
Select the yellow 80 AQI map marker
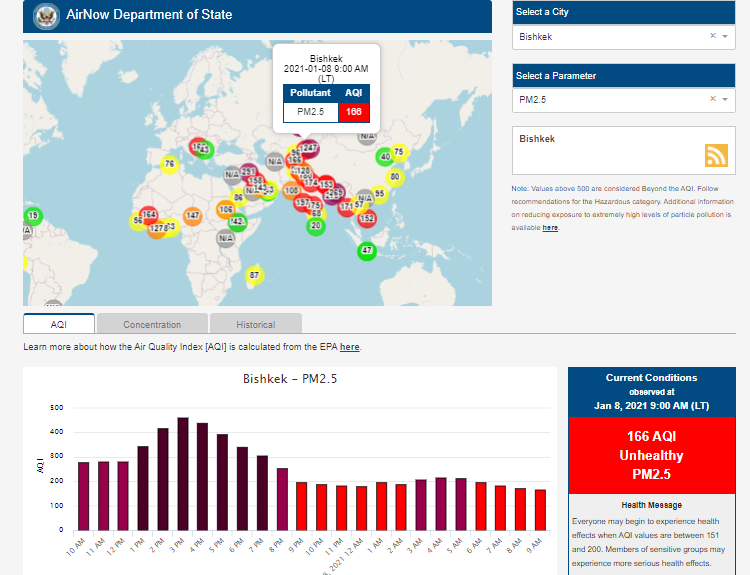394,177
